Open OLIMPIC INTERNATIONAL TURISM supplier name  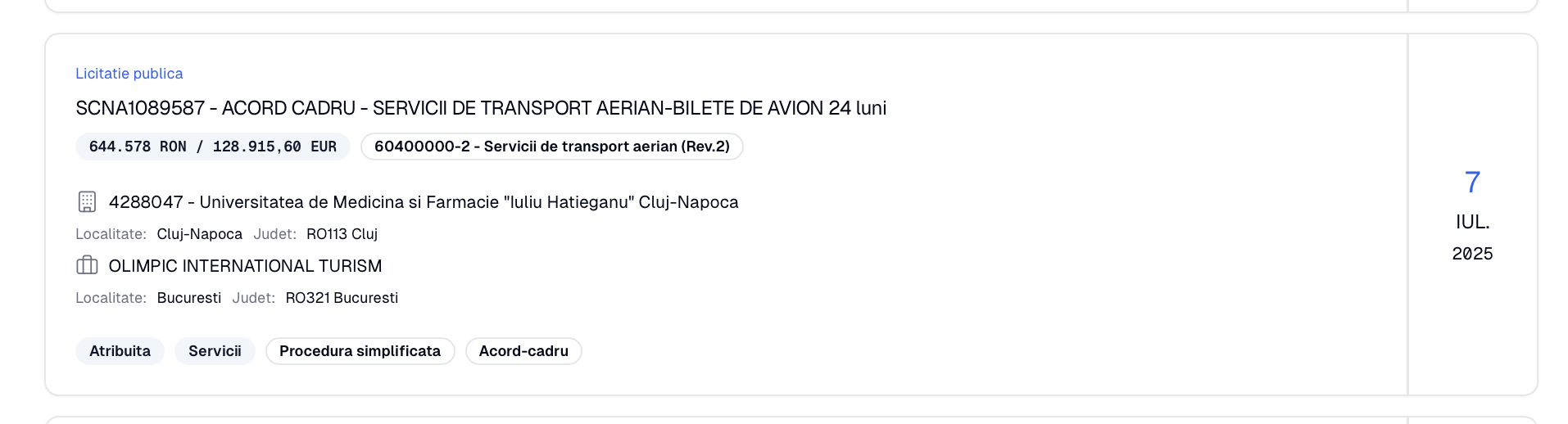pos(245,266)
